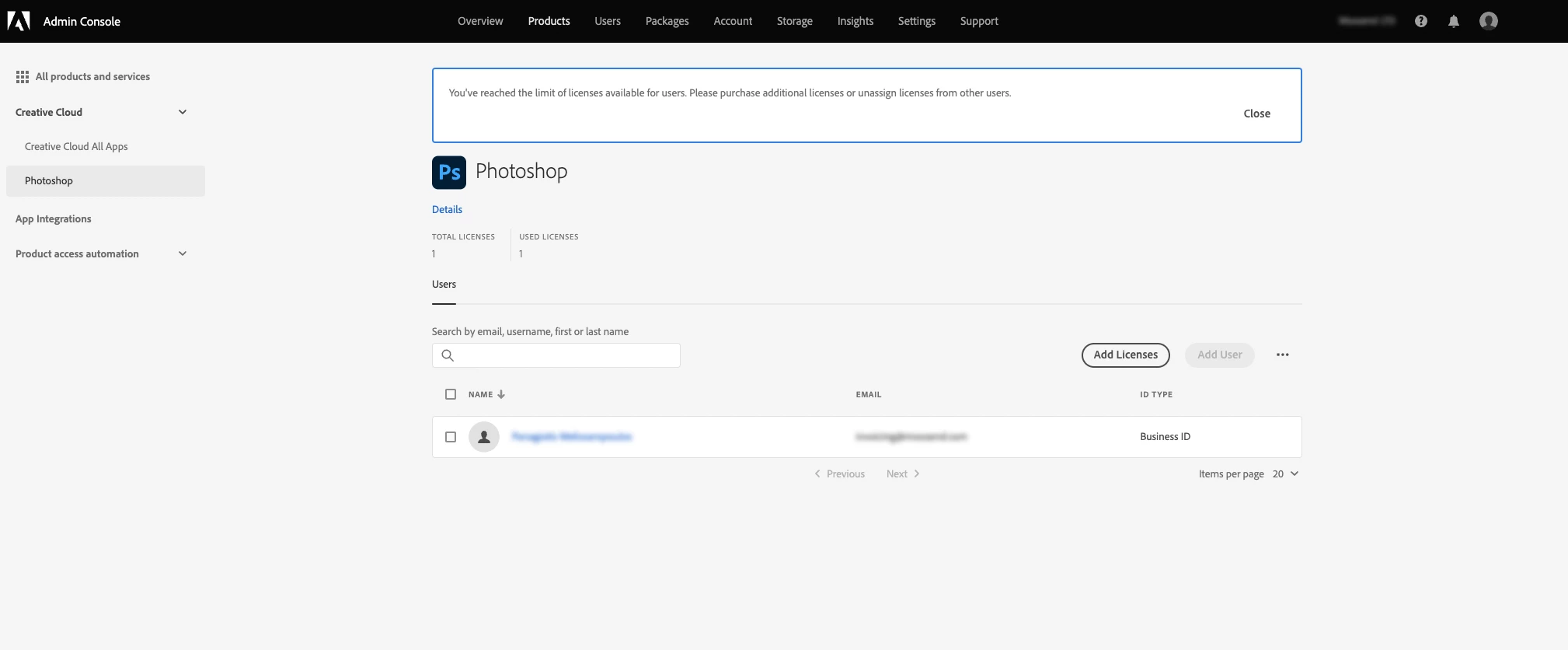Click the search magnifier icon
Screen dimensions: 1568x650
point(448,355)
